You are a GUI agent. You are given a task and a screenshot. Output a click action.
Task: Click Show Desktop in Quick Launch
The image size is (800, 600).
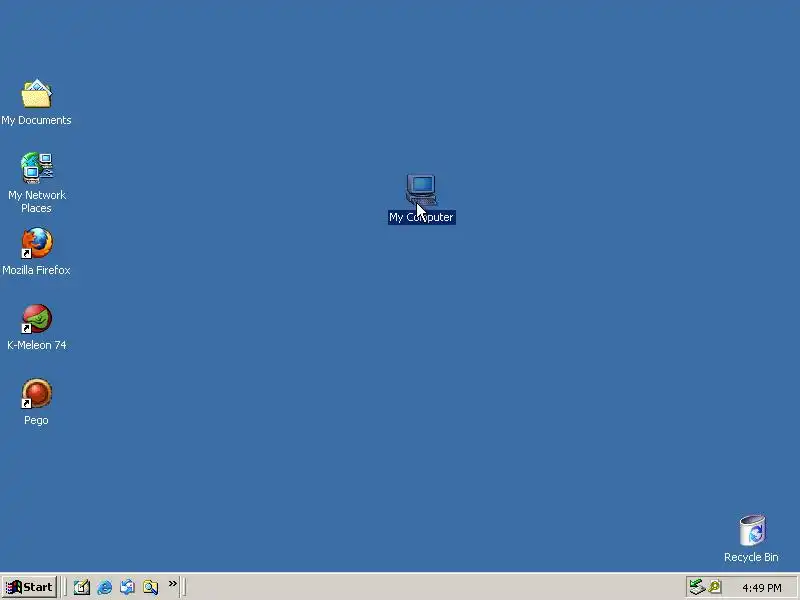82,587
